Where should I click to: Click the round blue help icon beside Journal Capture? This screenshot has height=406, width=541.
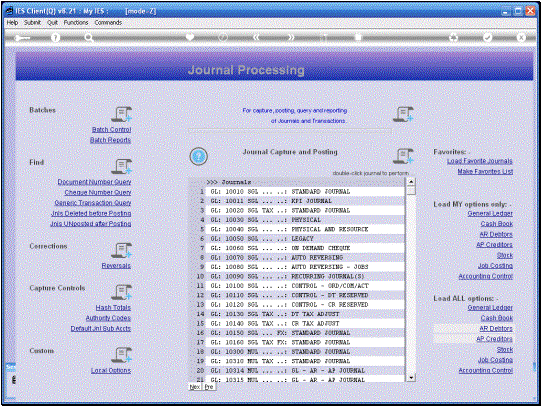click(198, 156)
